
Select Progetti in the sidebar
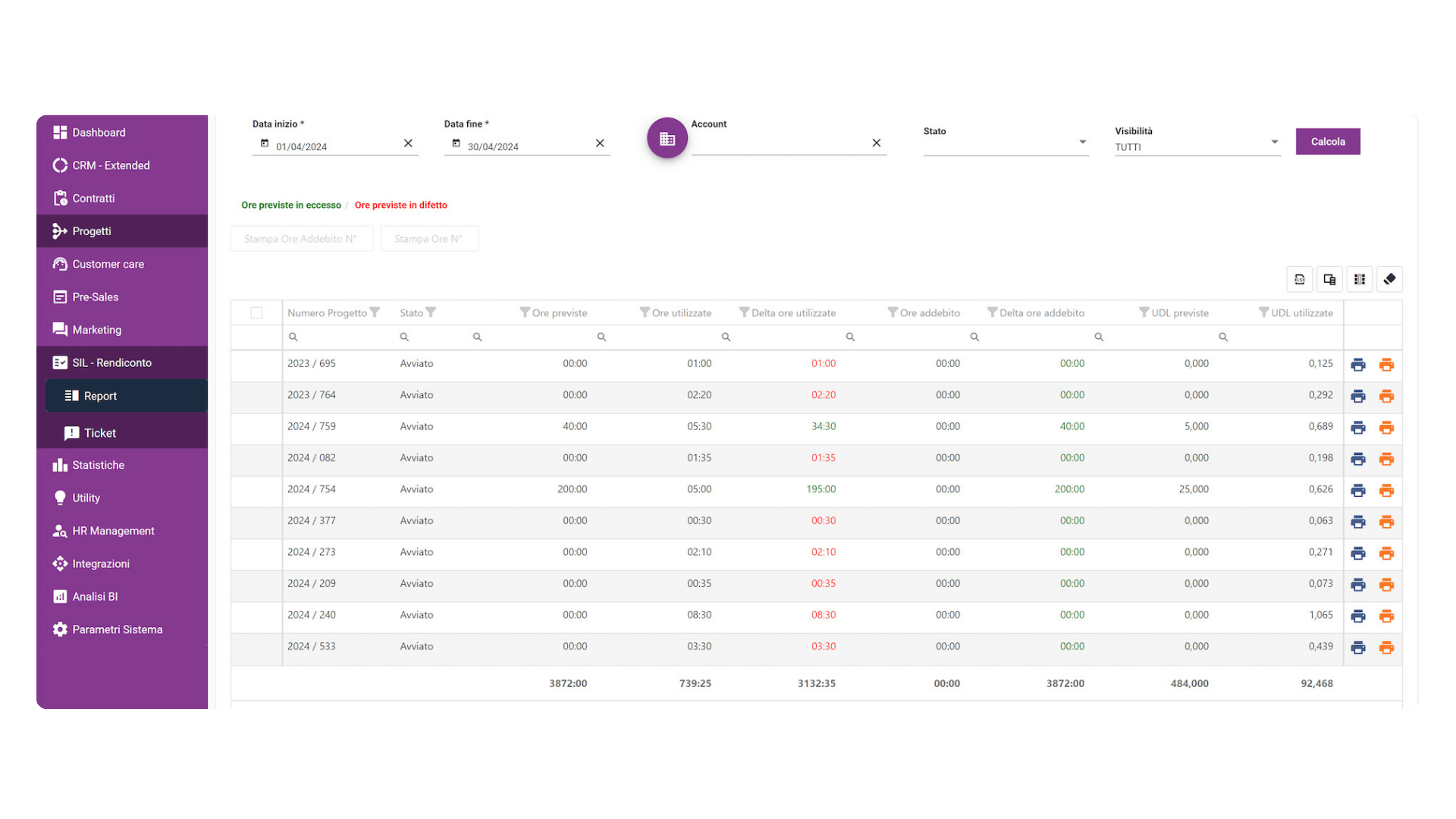point(122,231)
